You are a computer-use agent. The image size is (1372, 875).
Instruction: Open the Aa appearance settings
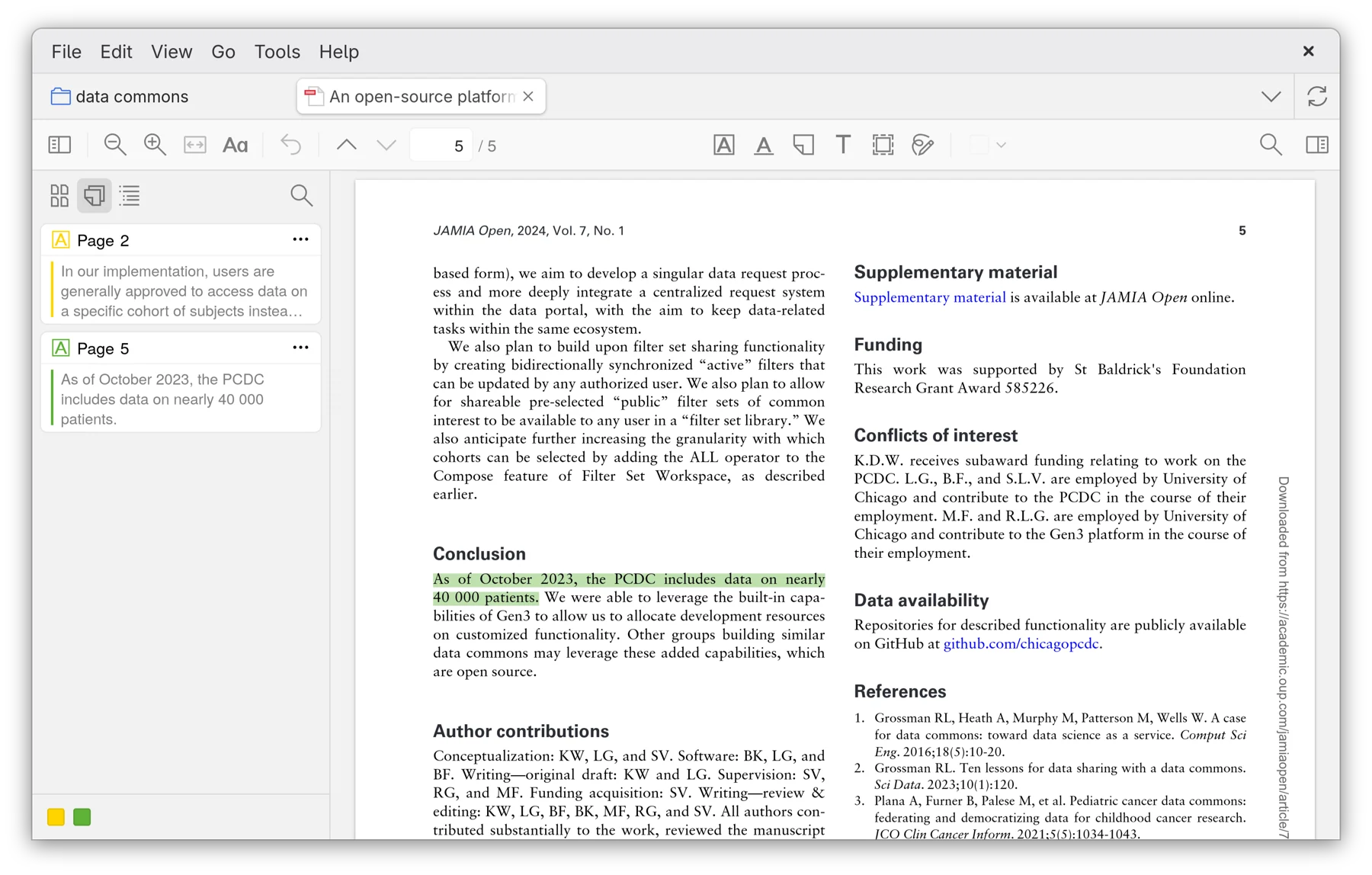(x=235, y=145)
